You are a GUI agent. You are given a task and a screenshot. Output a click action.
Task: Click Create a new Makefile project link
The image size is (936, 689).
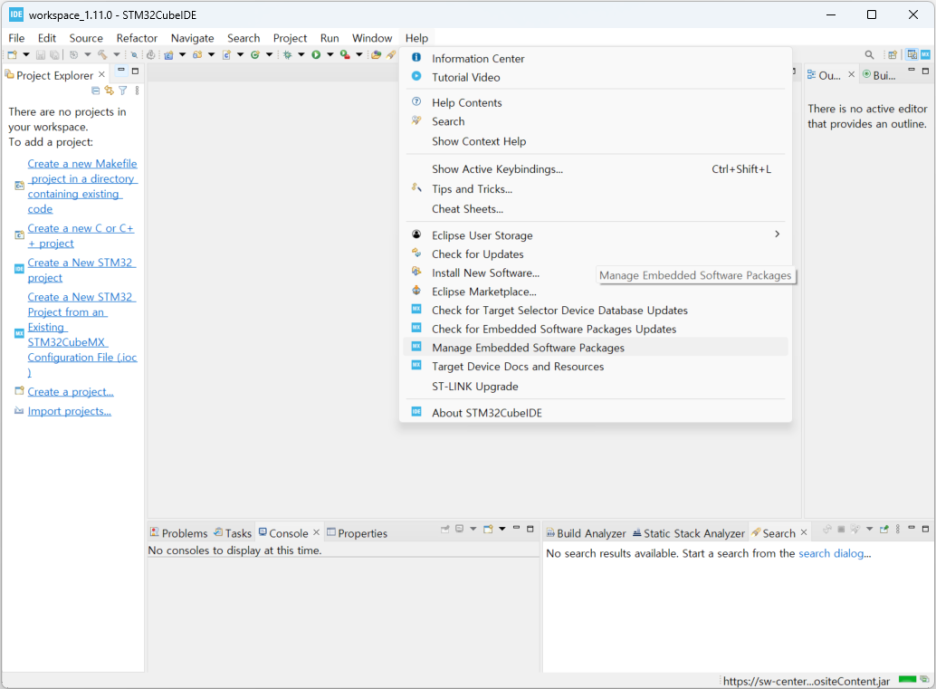tap(82, 186)
